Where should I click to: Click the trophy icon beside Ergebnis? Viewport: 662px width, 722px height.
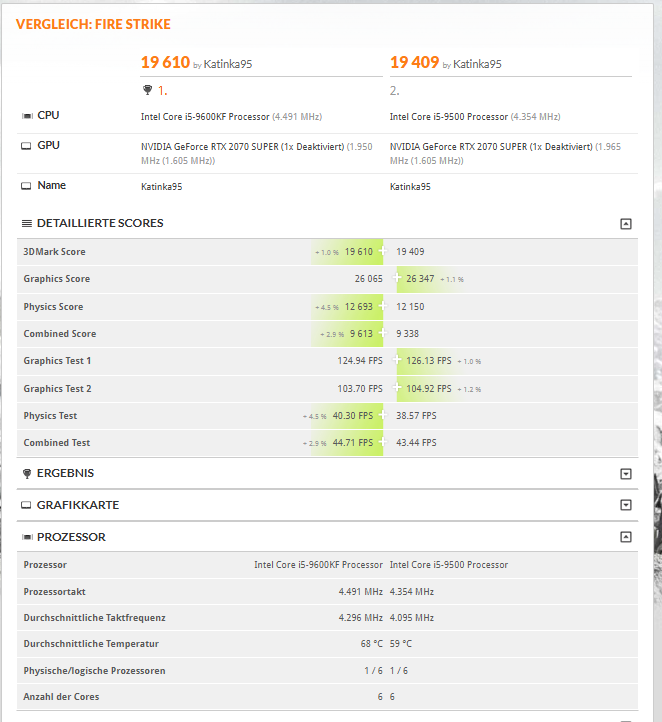click(27, 473)
